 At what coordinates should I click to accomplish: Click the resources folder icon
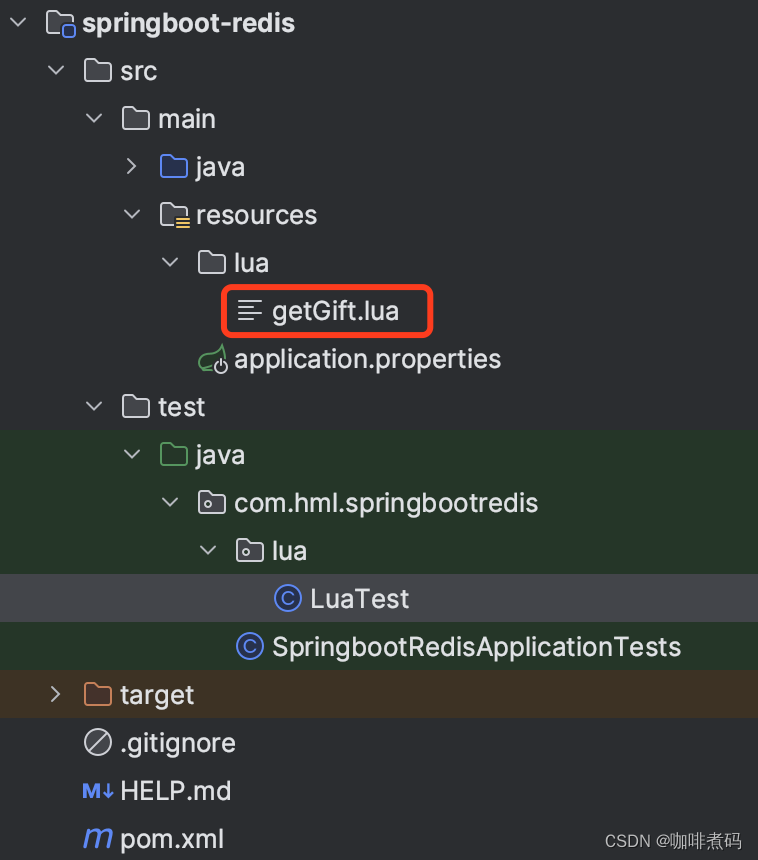pos(175,215)
